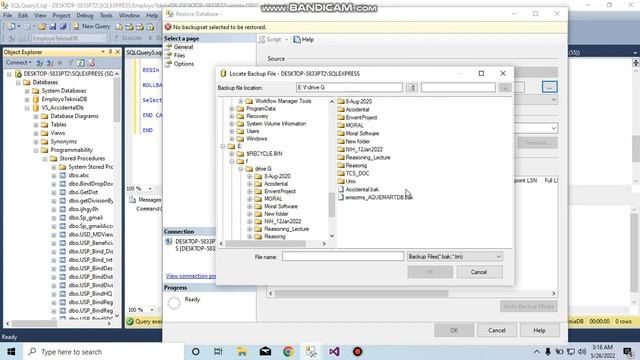The width and height of the screenshot is (640, 360).
Task: Expand the System Databases node
Action: click(x=27, y=91)
